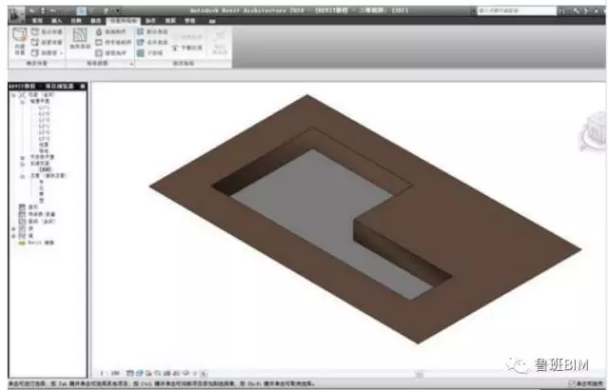Collapse the Floor Plans tree node
This screenshot has width=609, height=390.
(22, 101)
